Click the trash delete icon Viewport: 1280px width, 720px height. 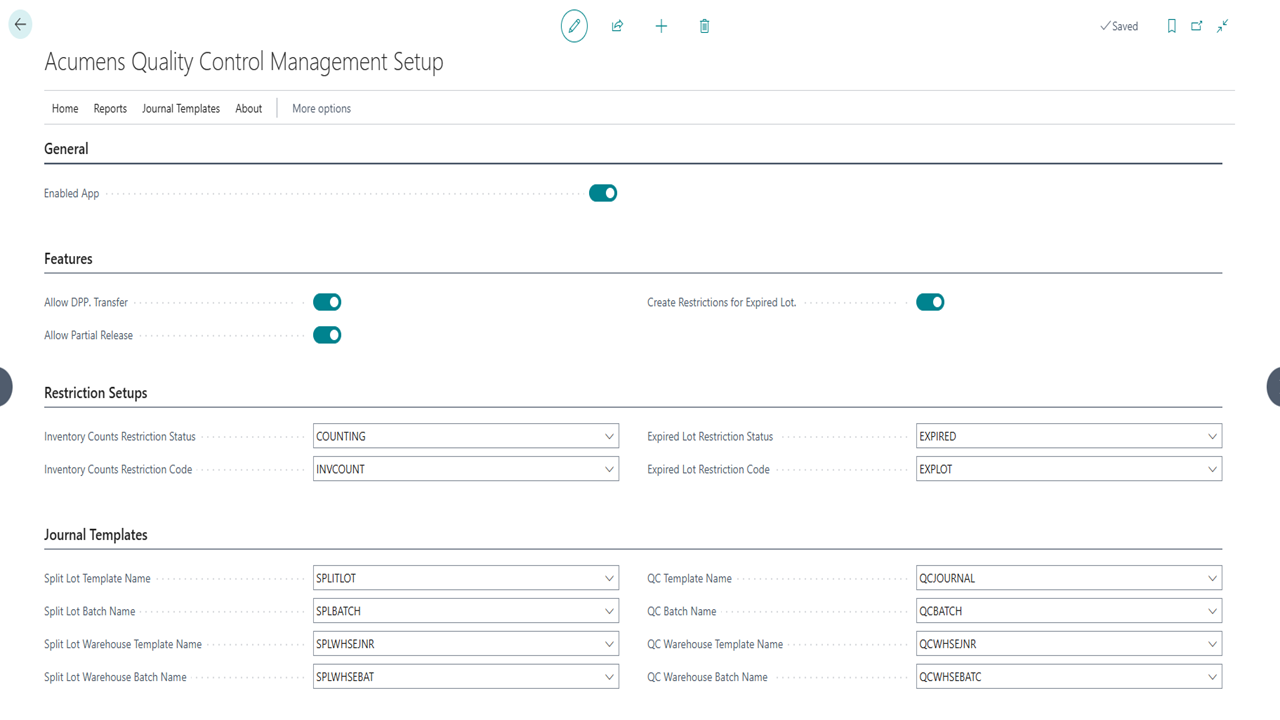click(x=704, y=26)
